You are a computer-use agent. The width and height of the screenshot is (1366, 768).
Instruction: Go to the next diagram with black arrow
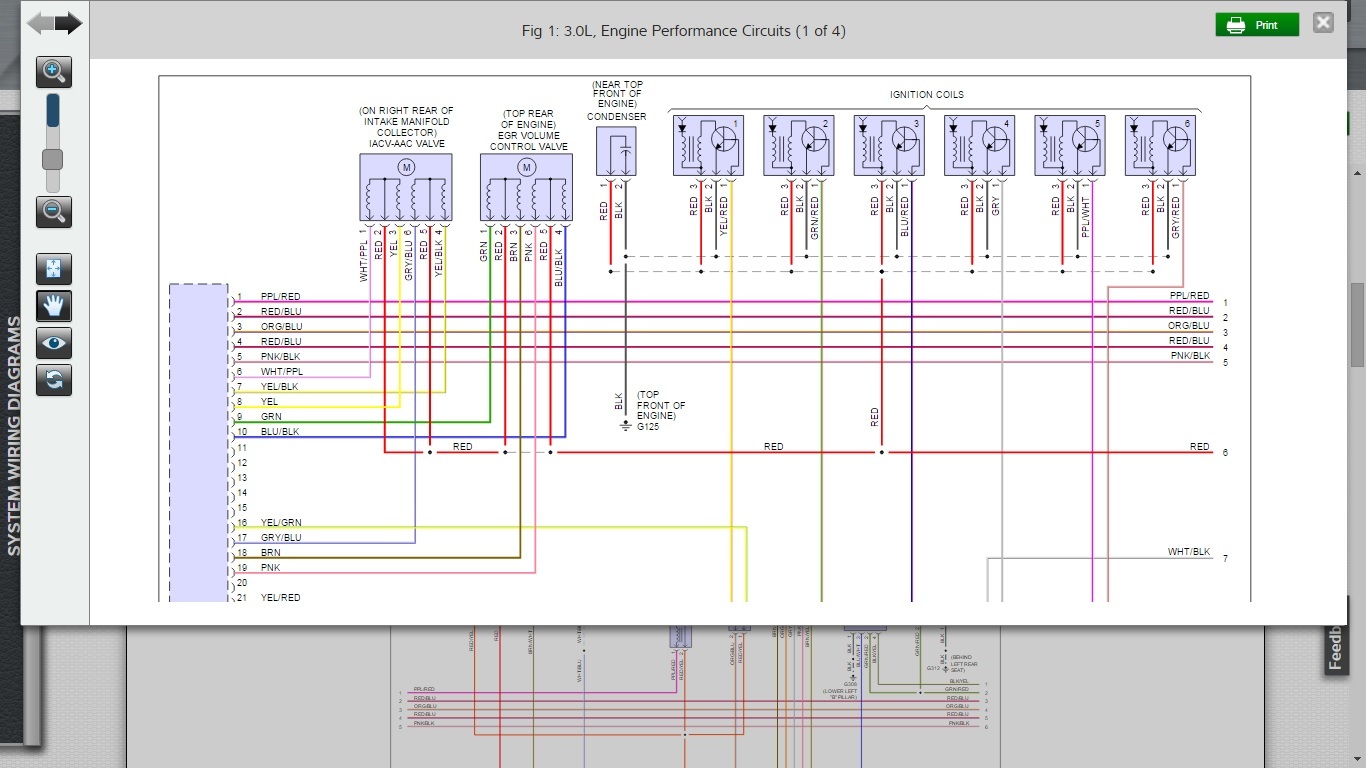pyautogui.click(x=69, y=24)
